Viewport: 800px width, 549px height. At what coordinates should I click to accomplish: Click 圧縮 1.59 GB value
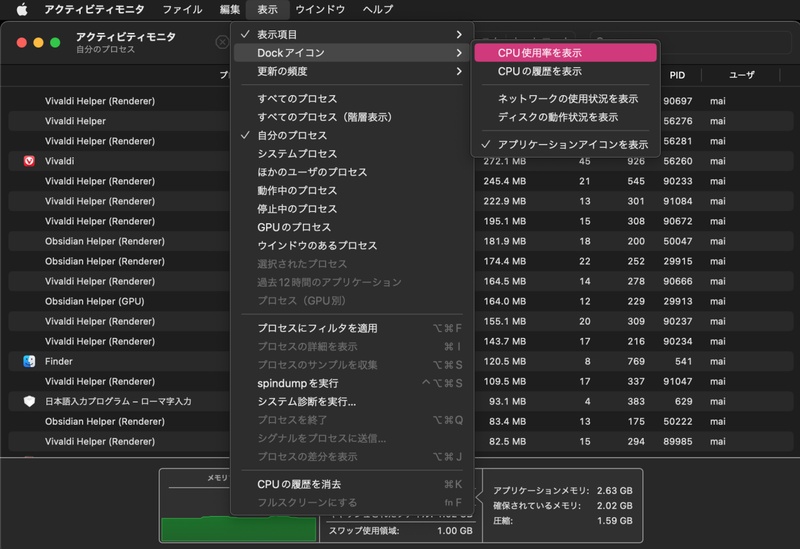[614, 521]
